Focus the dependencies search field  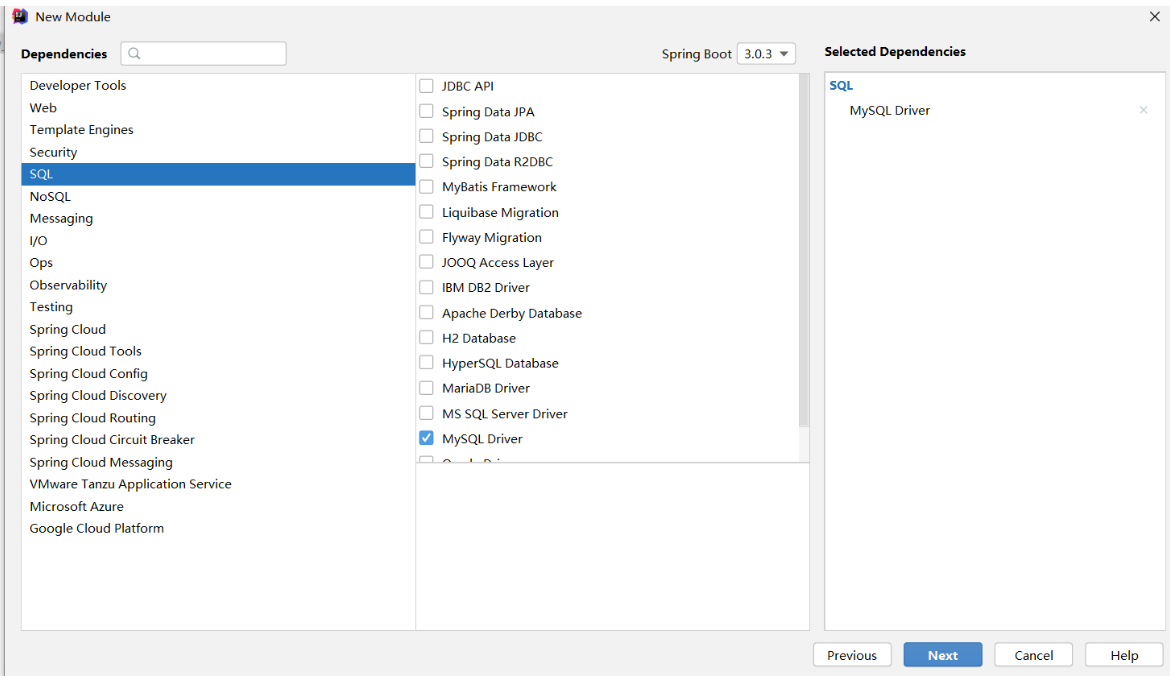[212, 54]
